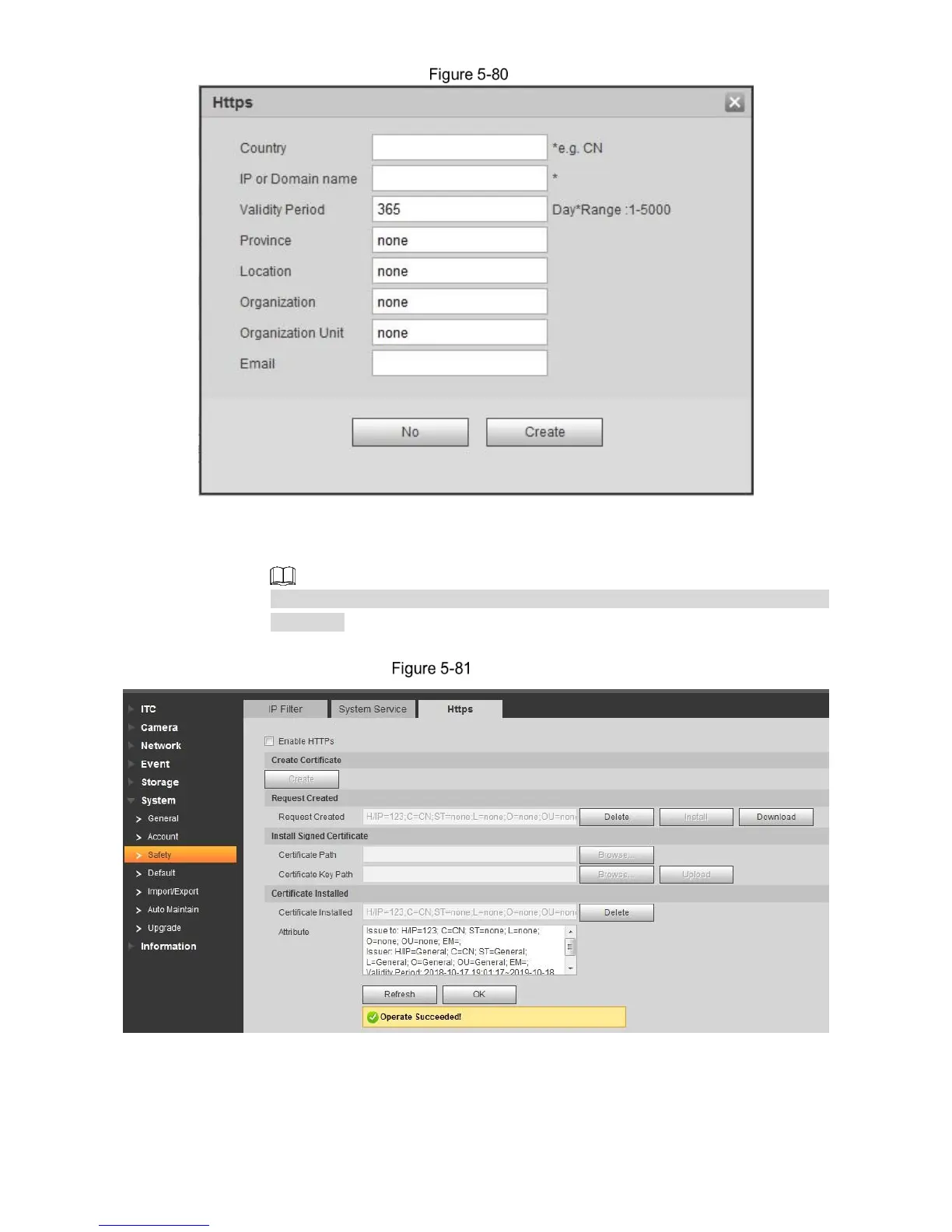This screenshot has height=1232, width=952.
Task: Select the Https tab
Action: tap(460, 709)
